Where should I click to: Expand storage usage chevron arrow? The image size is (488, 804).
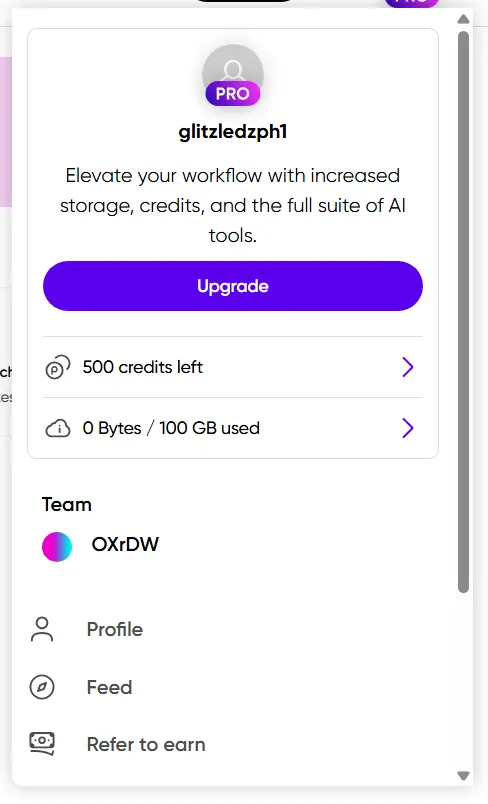(x=408, y=428)
